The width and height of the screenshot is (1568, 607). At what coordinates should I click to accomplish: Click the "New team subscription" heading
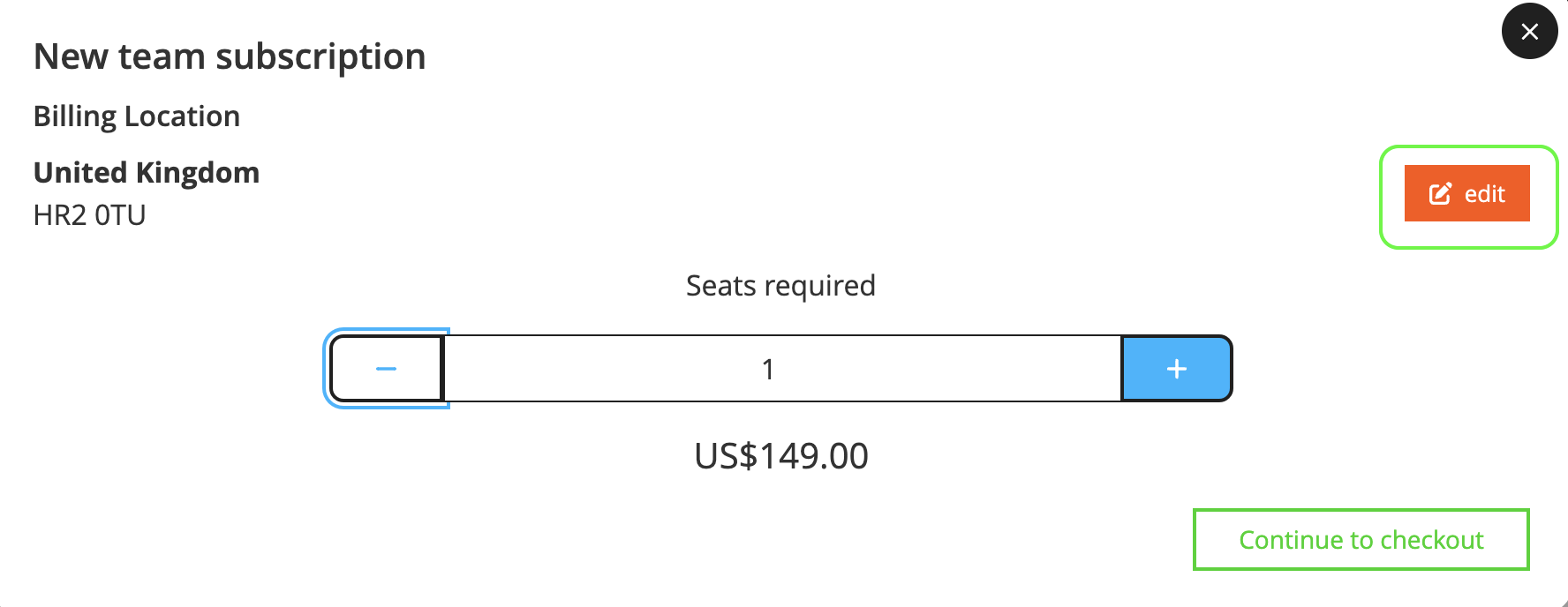pyautogui.click(x=230, y=56)
